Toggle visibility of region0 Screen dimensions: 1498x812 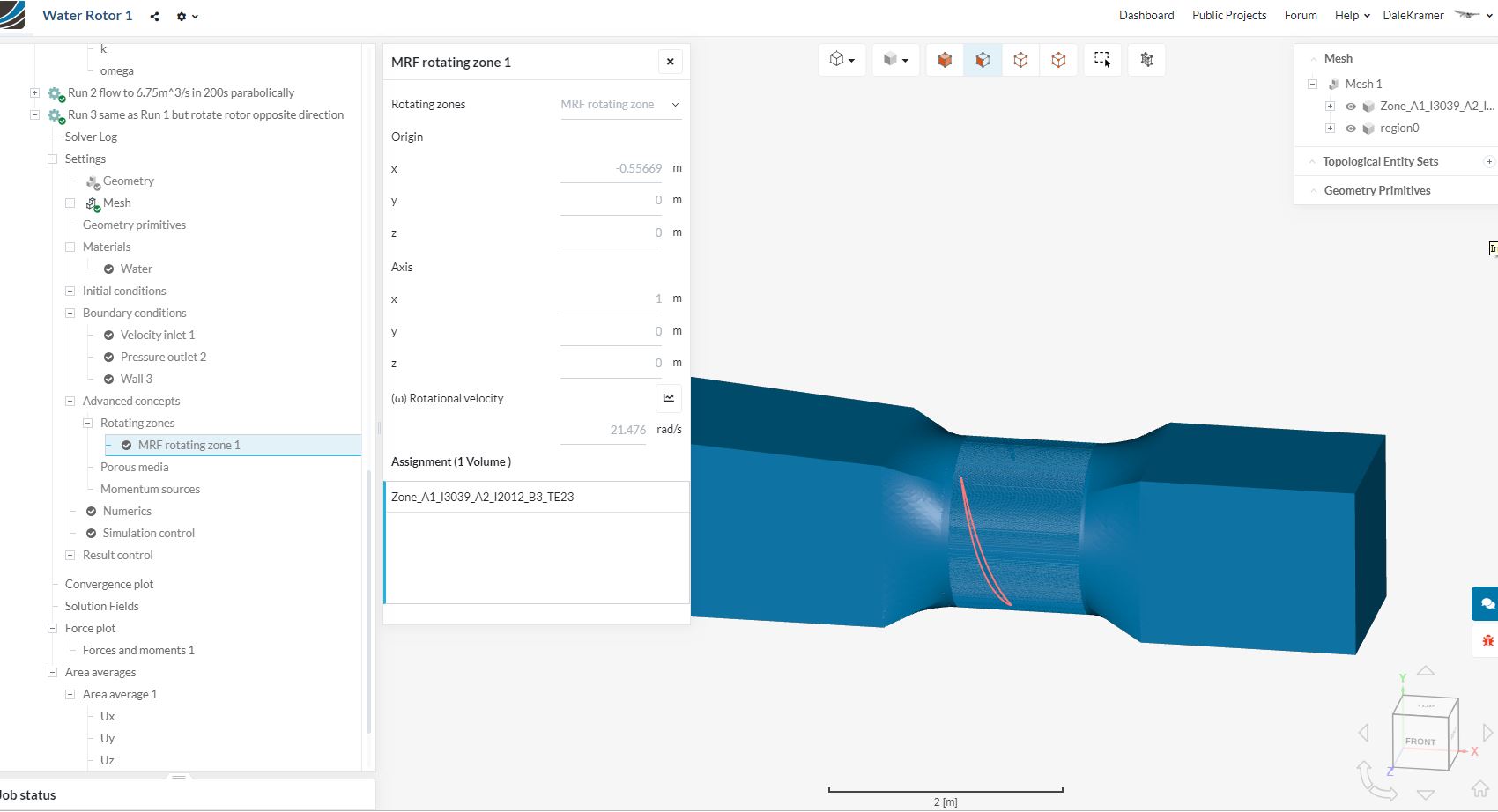click(x=1350, y=129)
